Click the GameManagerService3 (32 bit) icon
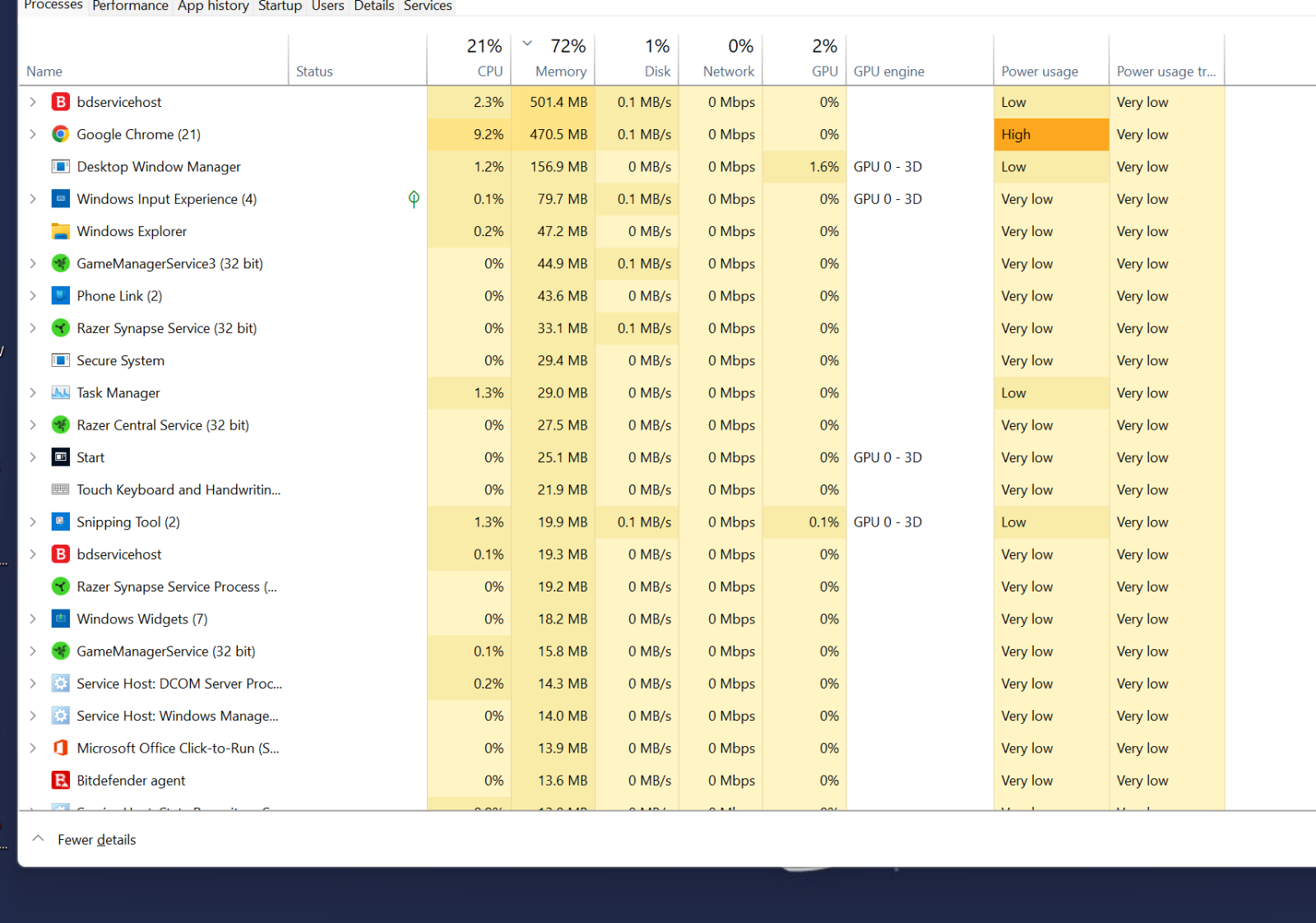1316x923 pixels. coord(60,263)
